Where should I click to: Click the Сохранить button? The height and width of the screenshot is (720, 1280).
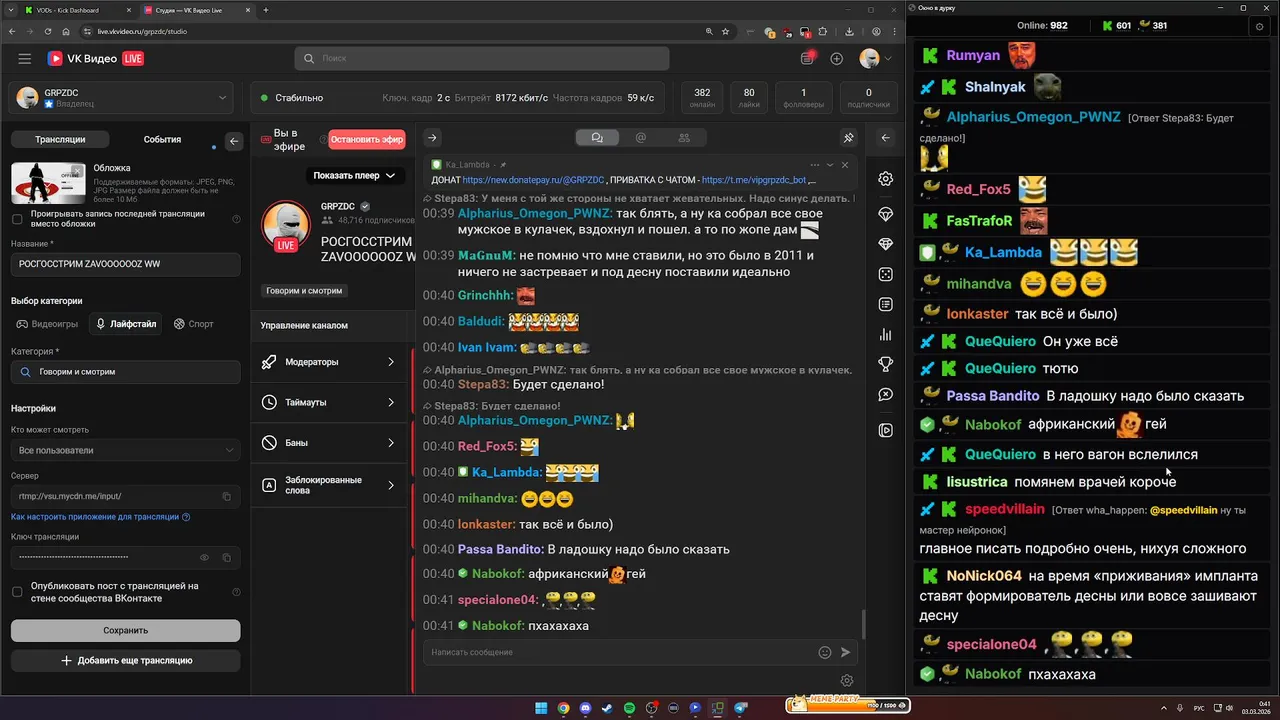(125, 630)
